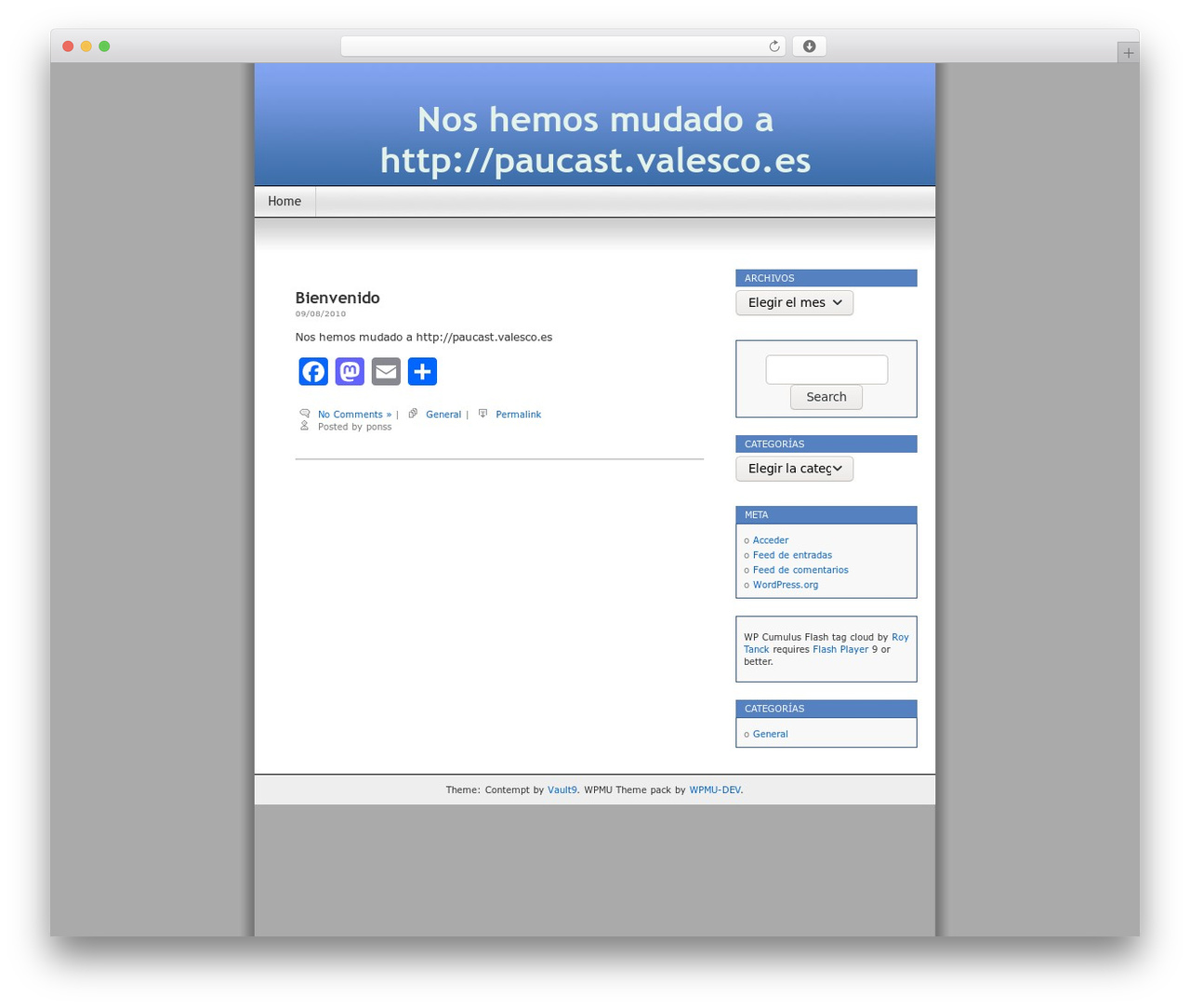Share the post on Facebook

tap(313, 372)
